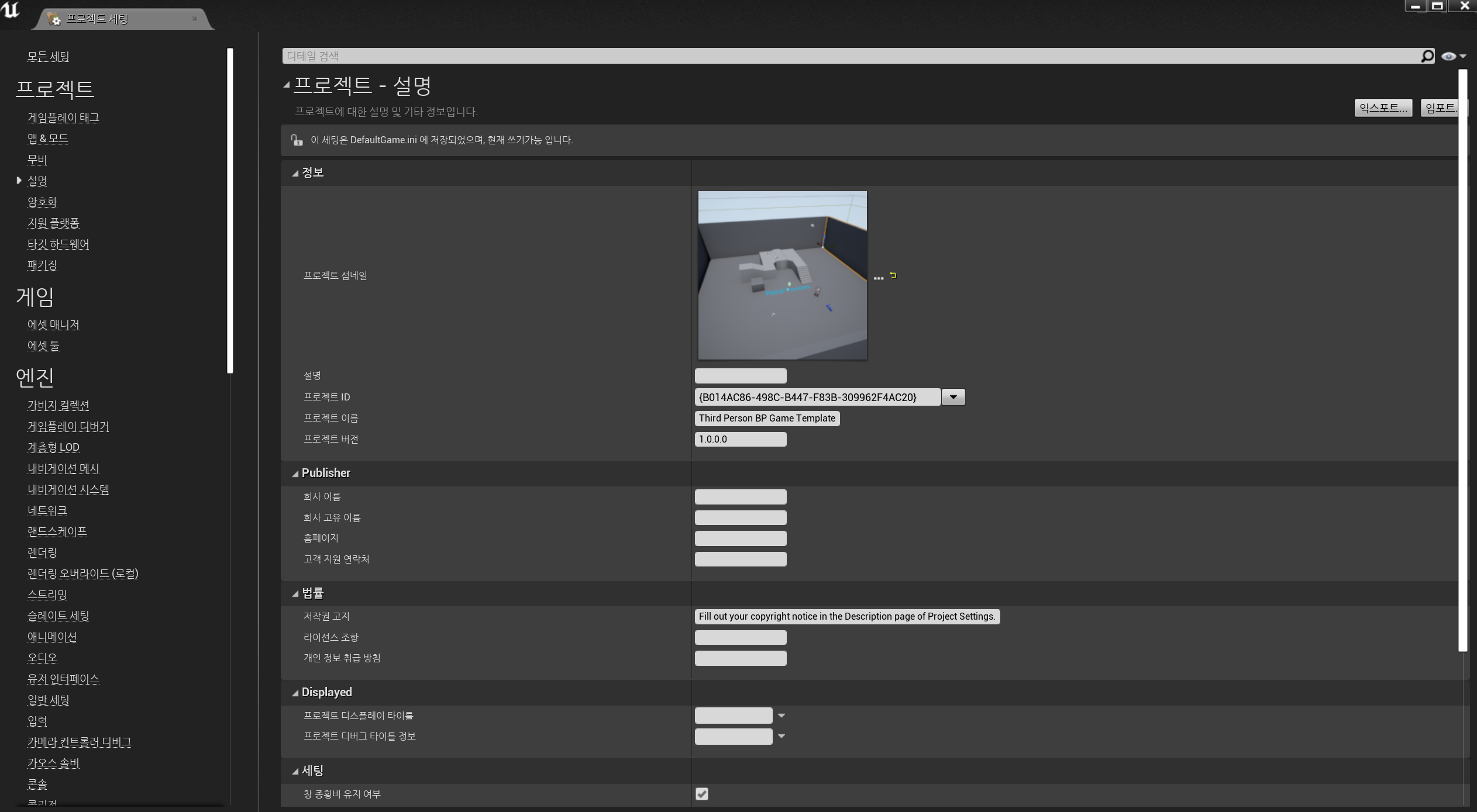Collapse the 세팅 section
This screenshot has width=1477, height=812.
pos(295,772)
